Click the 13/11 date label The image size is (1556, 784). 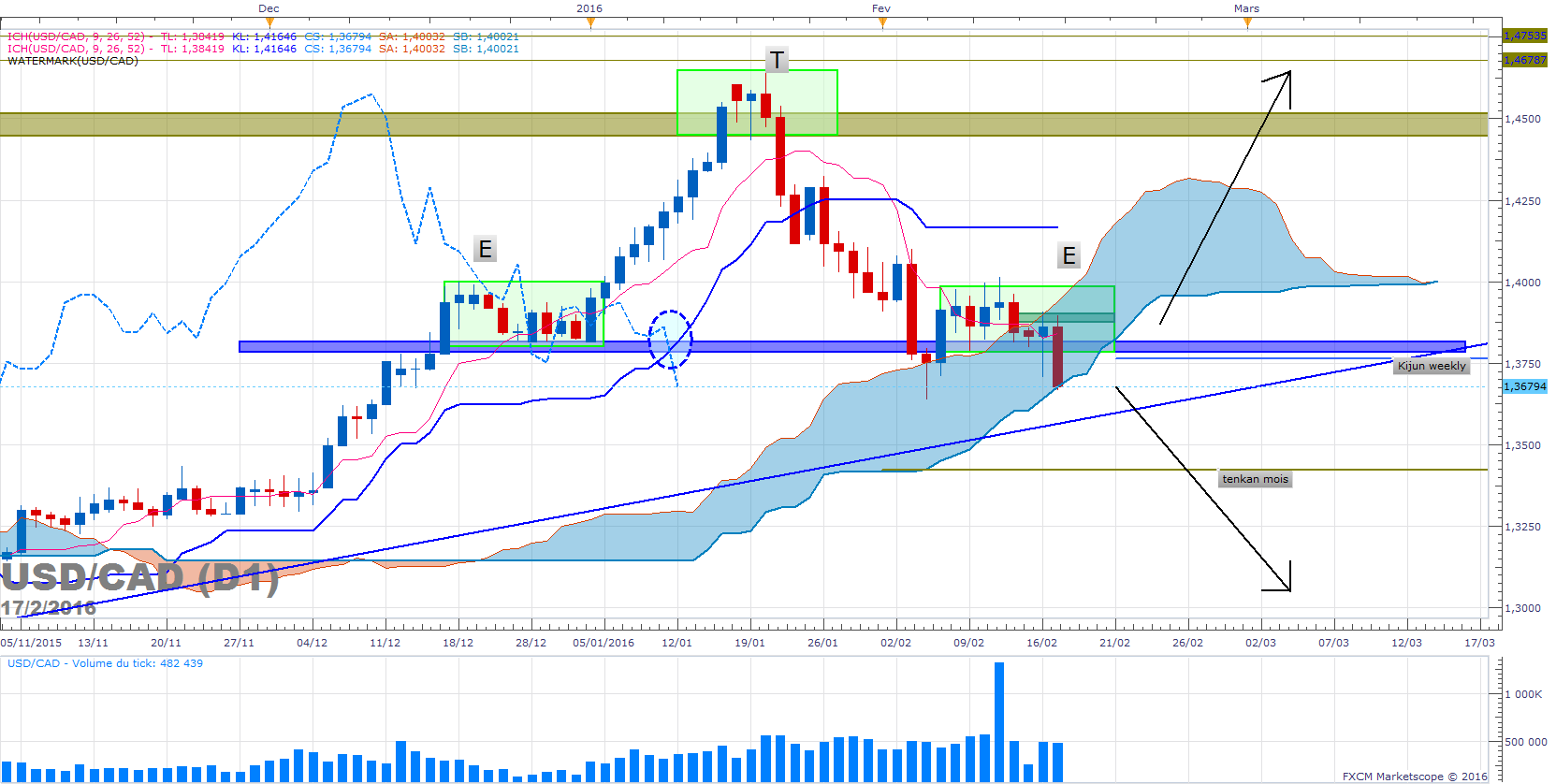click(x=93, y=643)
